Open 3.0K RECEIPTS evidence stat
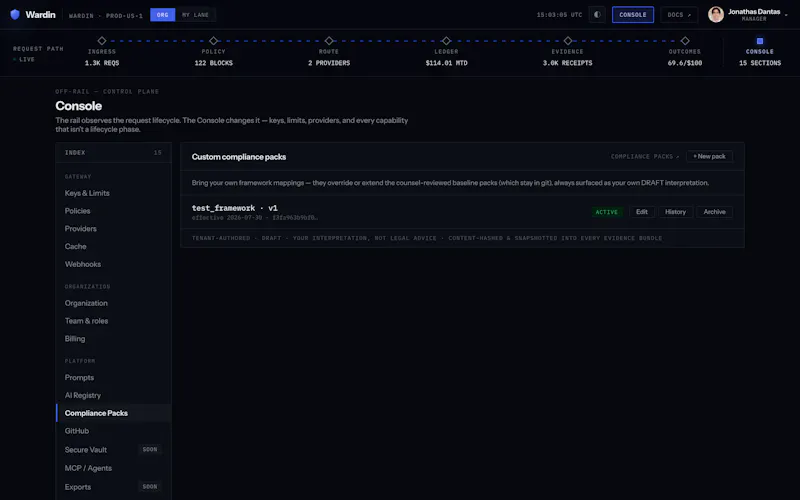800x500 pixels. click(567, 63)
